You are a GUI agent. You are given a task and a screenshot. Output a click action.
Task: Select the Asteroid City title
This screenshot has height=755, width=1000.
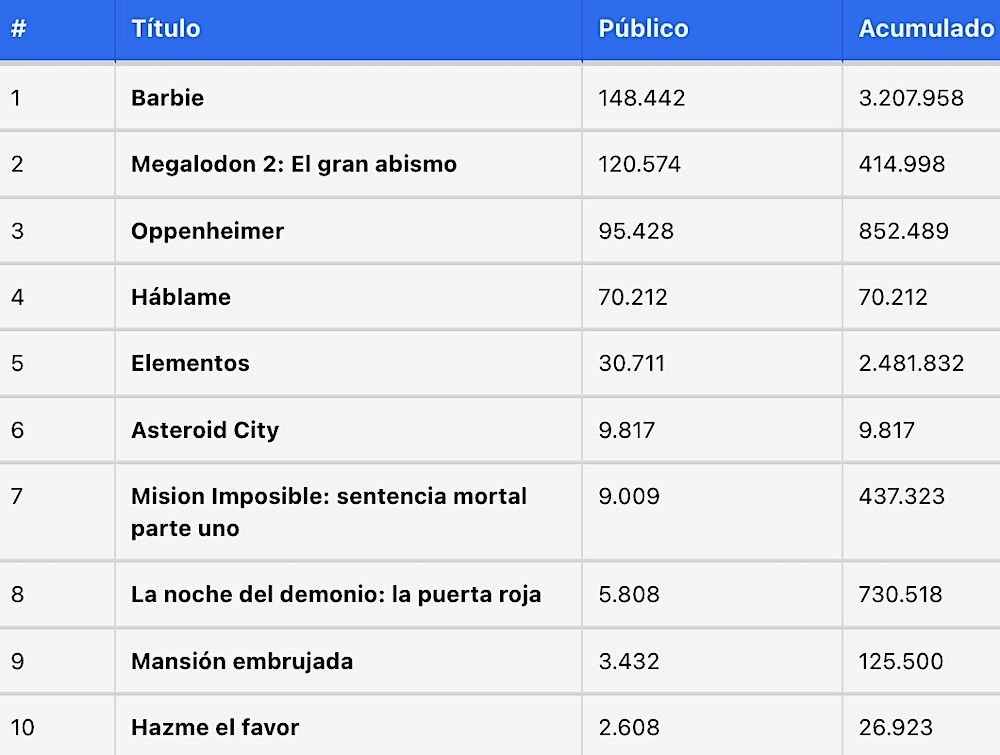coord(205,430)
